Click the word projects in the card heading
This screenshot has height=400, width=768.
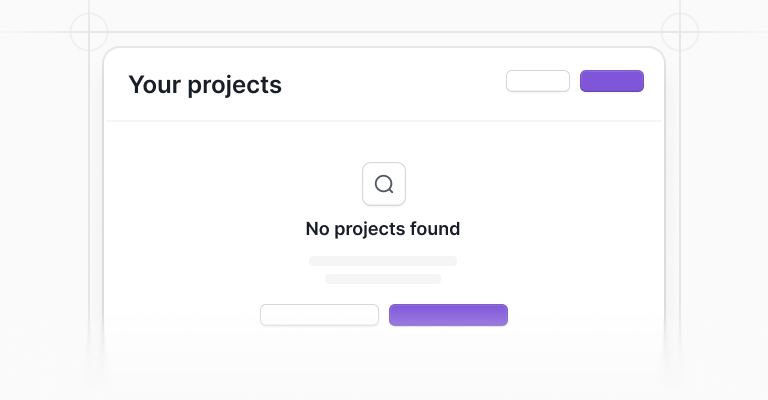click(x=235, y=86)
